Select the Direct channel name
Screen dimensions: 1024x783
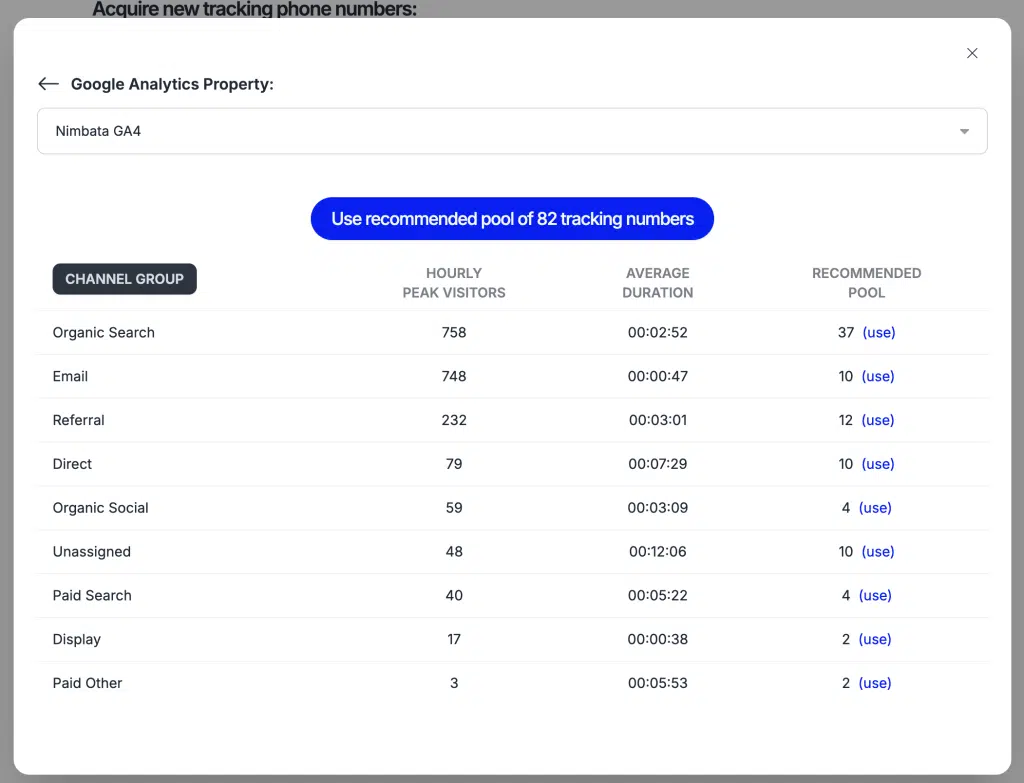click(x=72, y=464)
